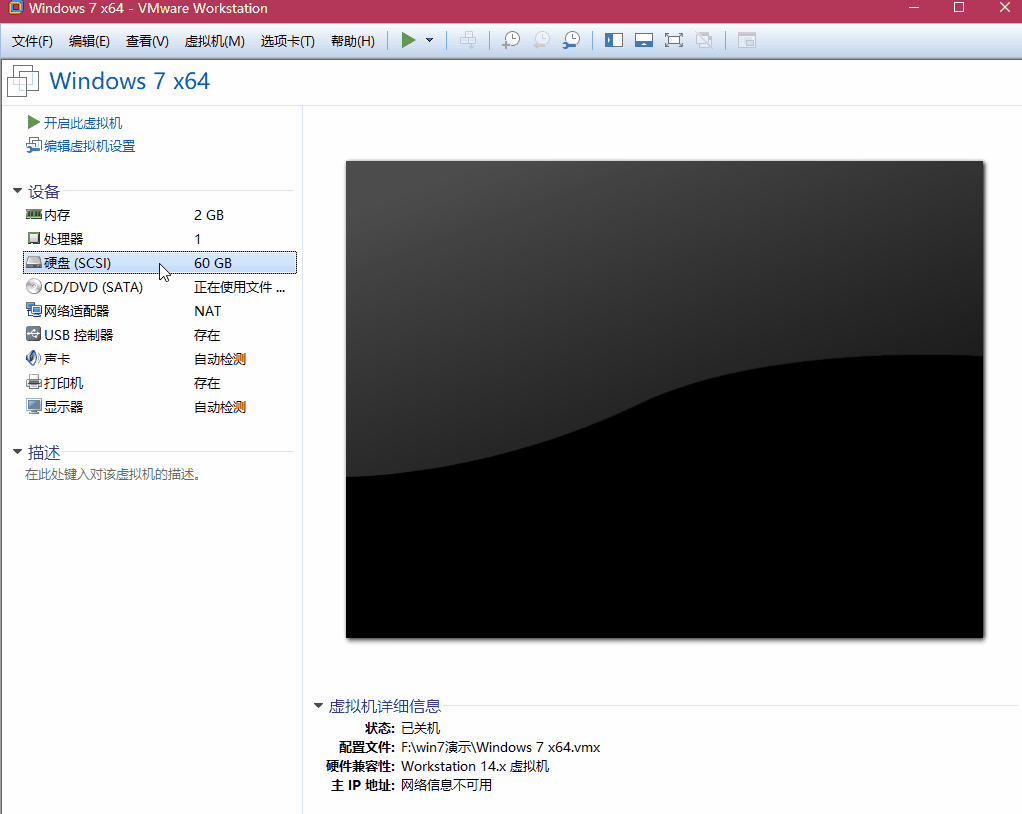Click the description field 在此处键入对该虚拟机的描述

[112, 474]
